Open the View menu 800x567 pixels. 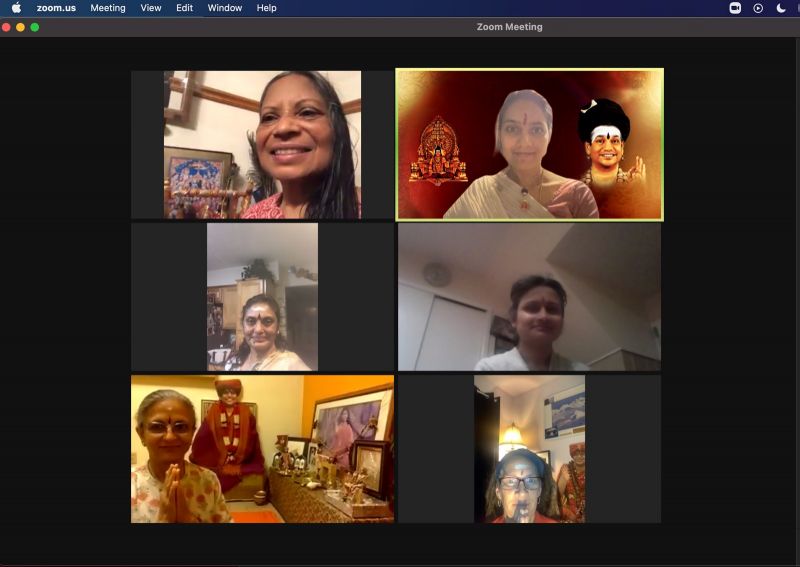point(151,8)
